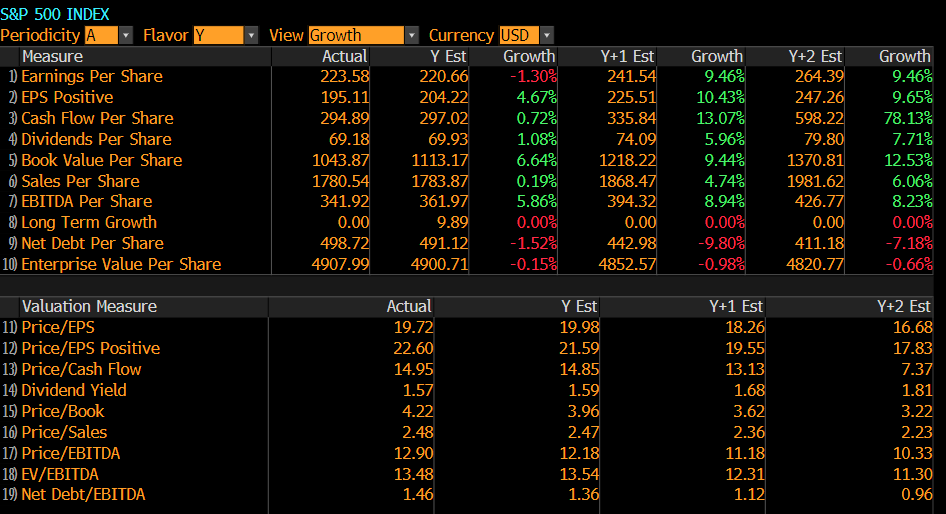Click the 7.37 Price/Cash Flow Y+2 estimate
The width and height of the screenshot is (946, 514).
pyautogui.click(x=916, y=370)
